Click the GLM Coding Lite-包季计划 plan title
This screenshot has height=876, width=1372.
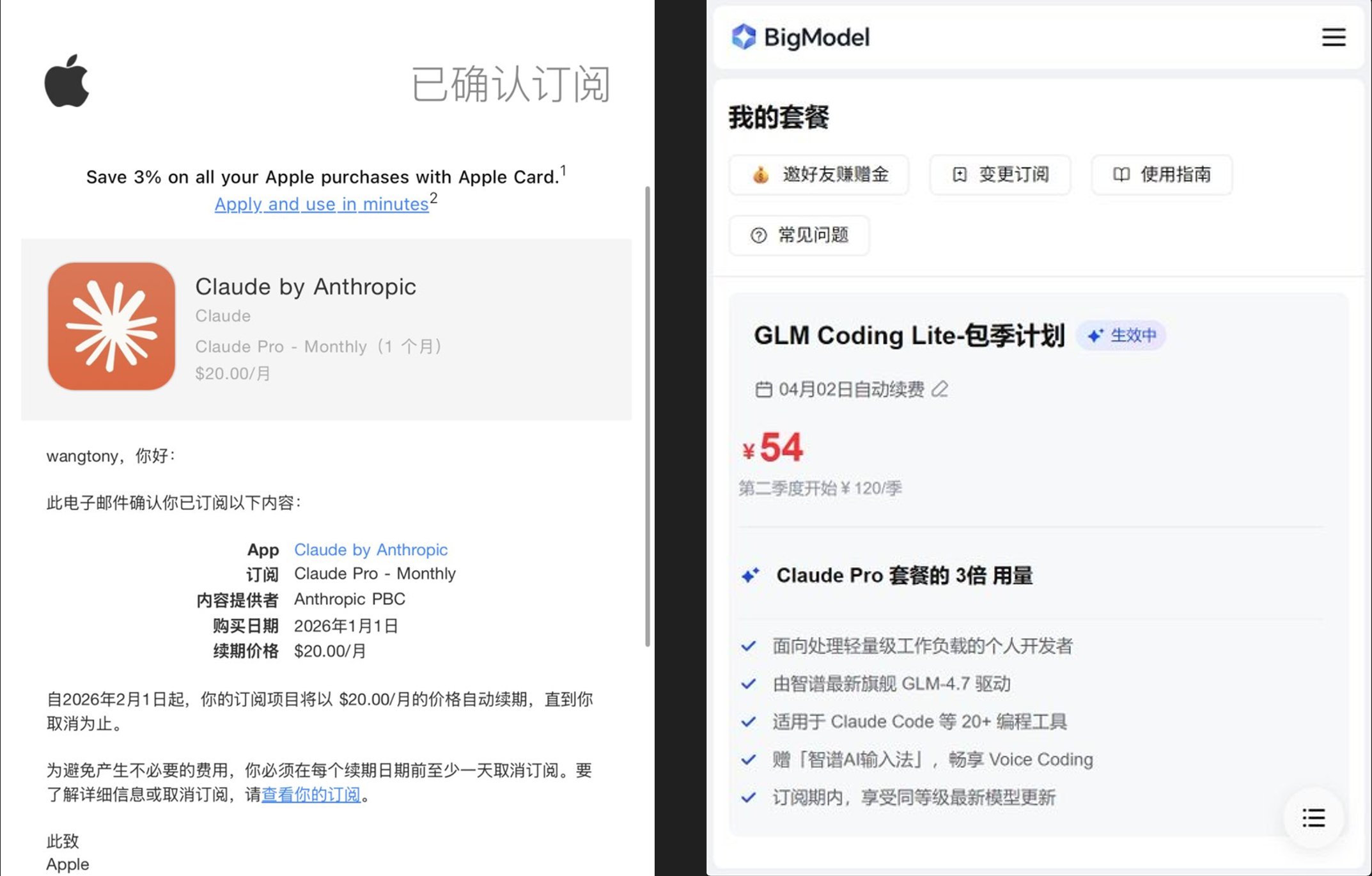pyautogui.click(x=908, y=335)
